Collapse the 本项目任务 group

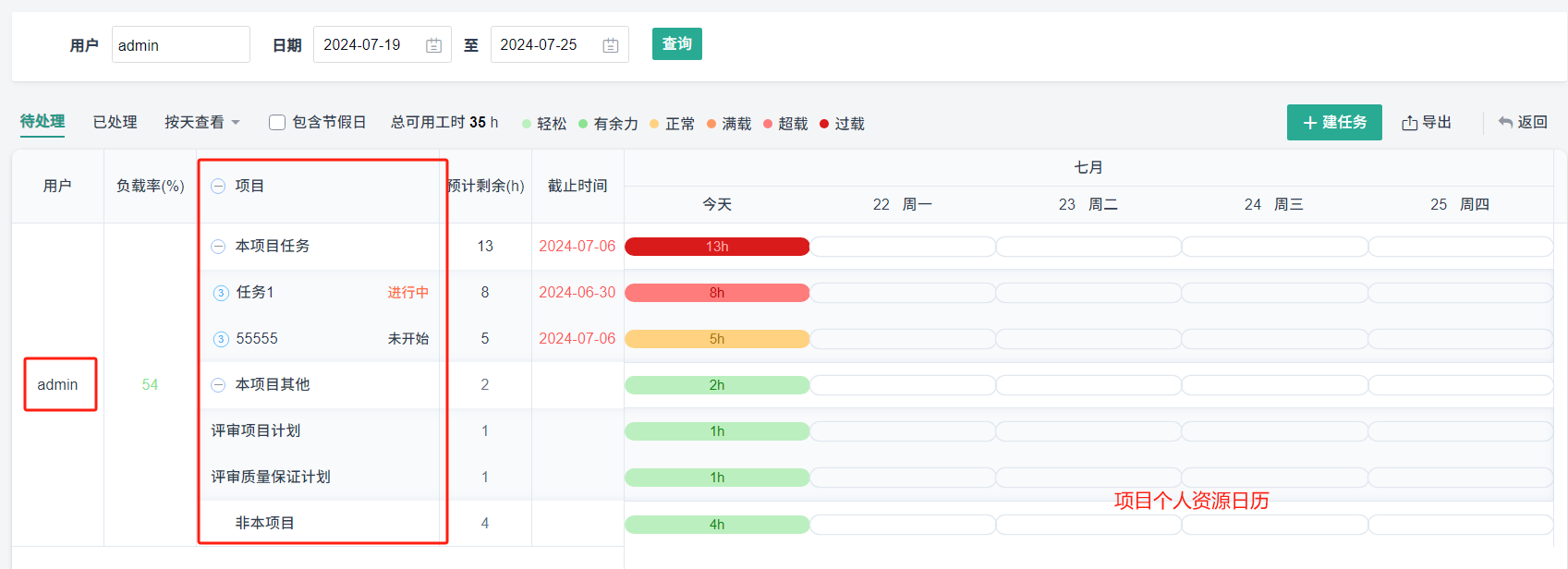(x=218, y=247)
